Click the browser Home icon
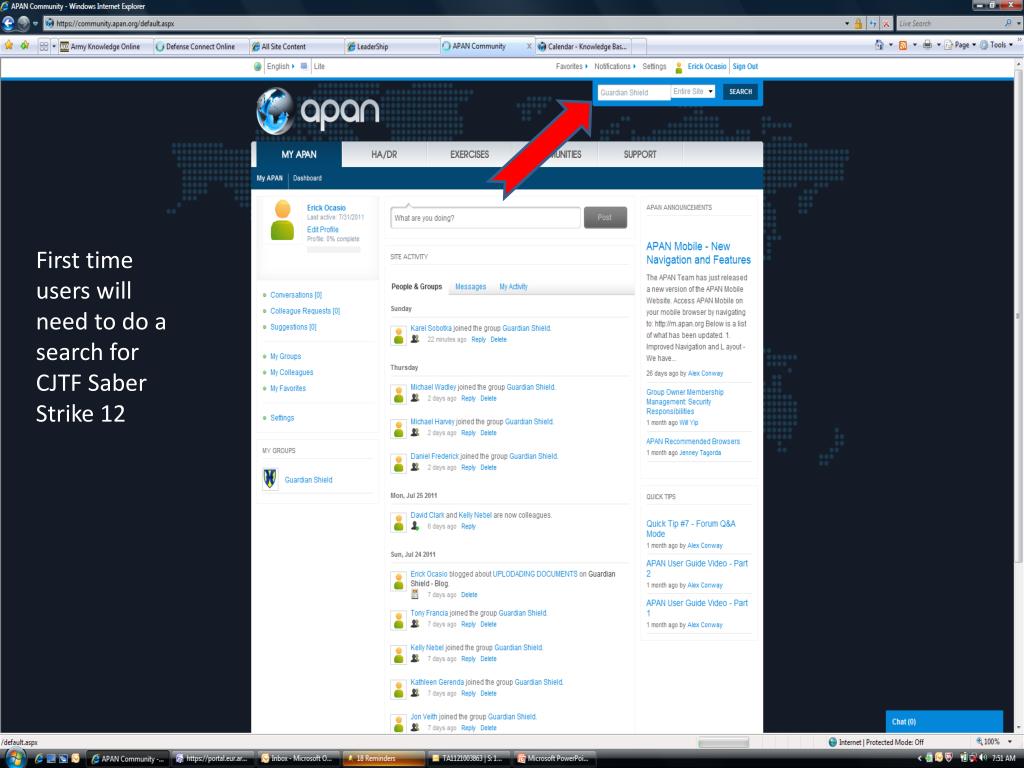Image resolution: width=1024 pixels, height=768 pixels. coord(879,45)
